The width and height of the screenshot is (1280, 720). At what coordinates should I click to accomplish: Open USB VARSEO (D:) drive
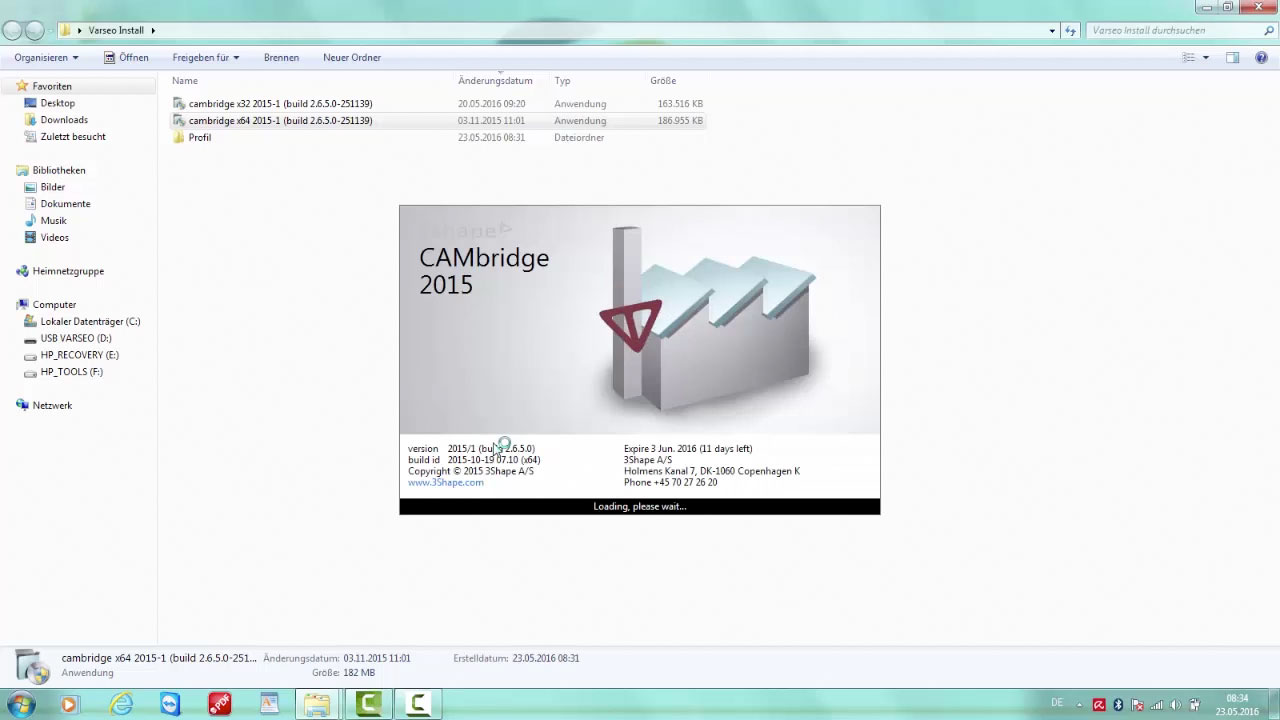click(76, 339)
